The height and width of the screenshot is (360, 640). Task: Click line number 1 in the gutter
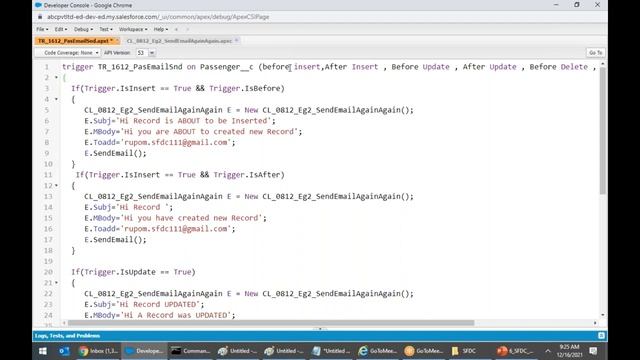click(47, 67)
